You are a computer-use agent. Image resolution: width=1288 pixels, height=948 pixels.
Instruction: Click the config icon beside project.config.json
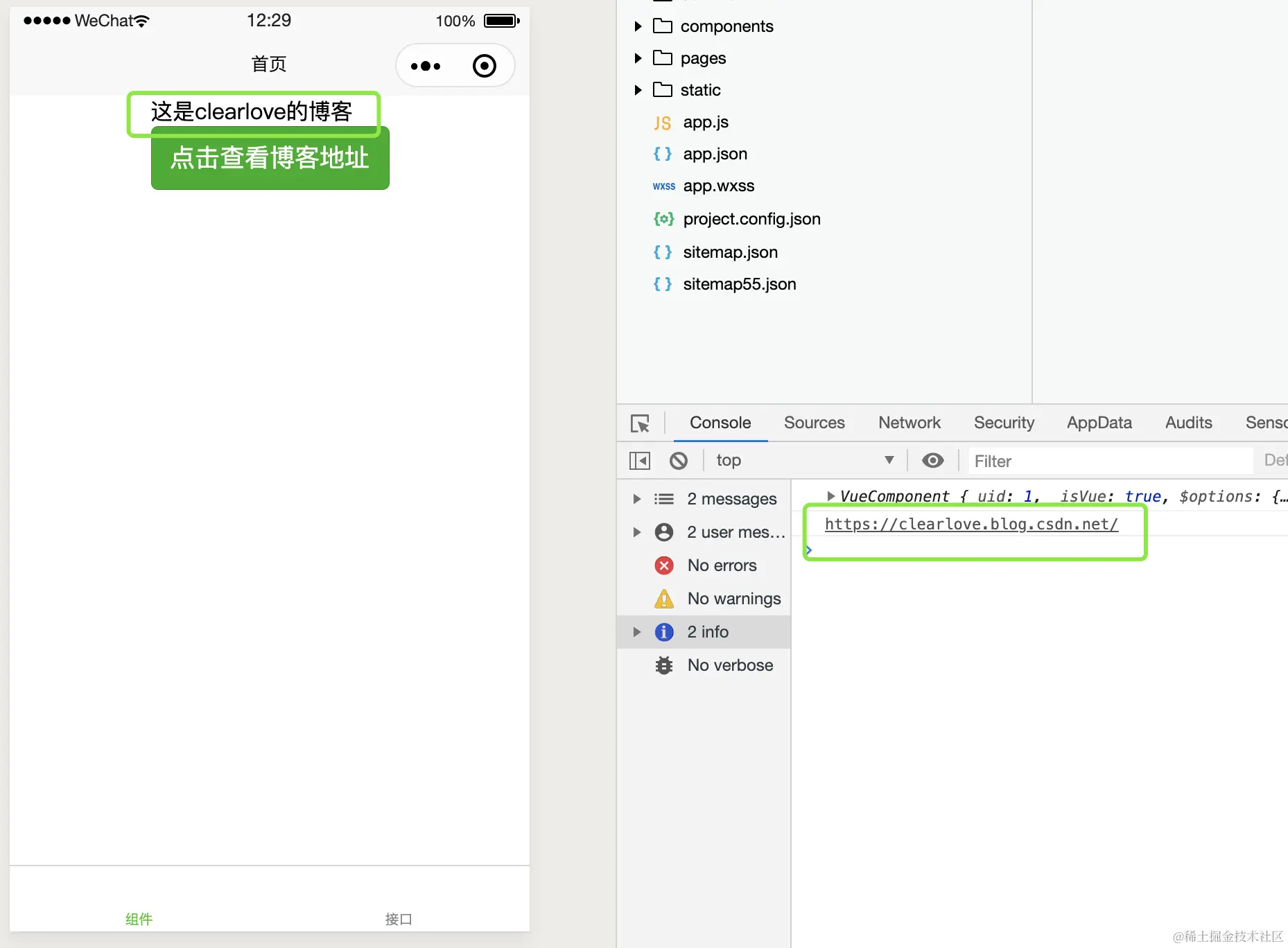[x=663, y=219]
